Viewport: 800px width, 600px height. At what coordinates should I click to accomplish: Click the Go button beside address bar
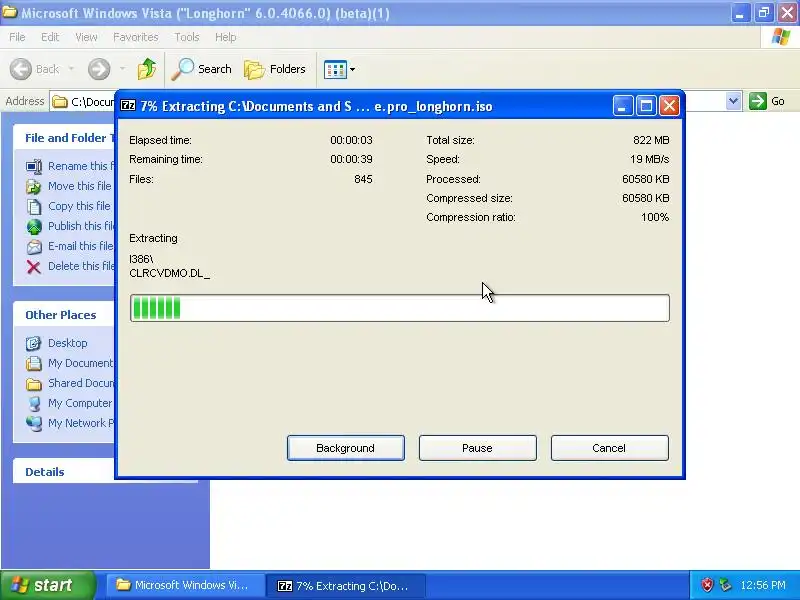click(767, 101)
